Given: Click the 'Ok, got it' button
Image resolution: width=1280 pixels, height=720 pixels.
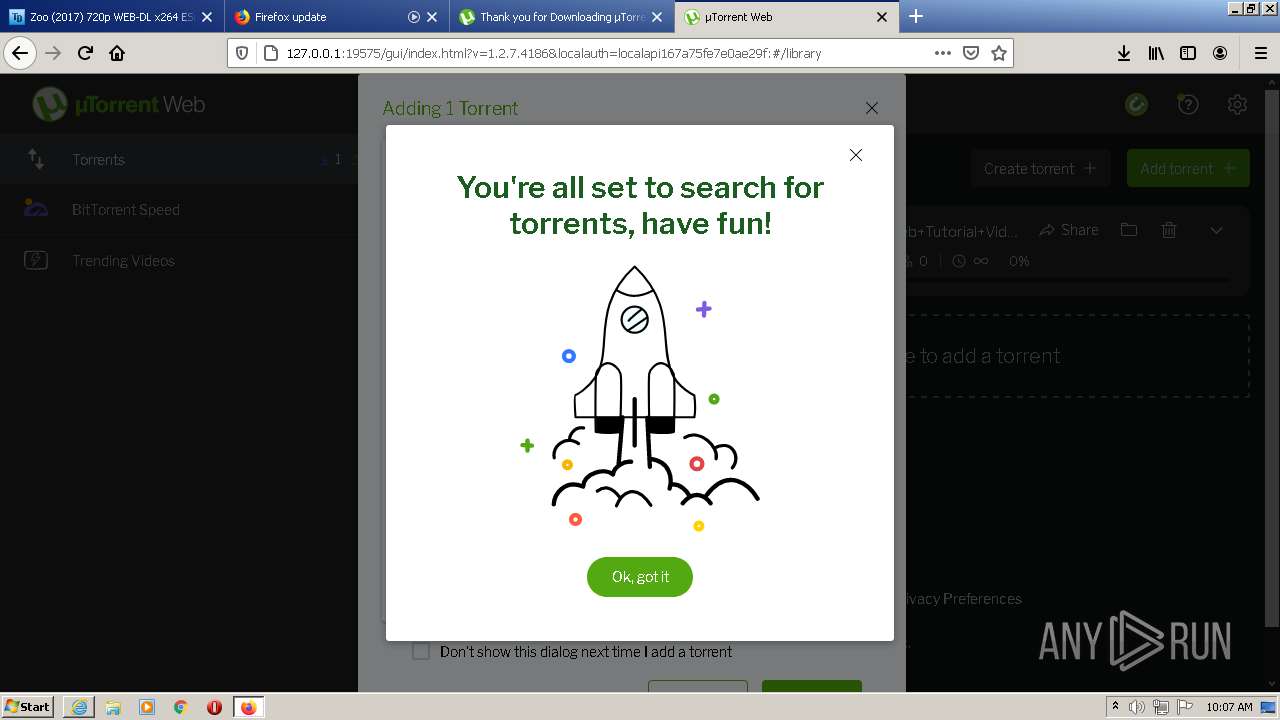Looking at the screenshot, I should [x=640, y=577].
